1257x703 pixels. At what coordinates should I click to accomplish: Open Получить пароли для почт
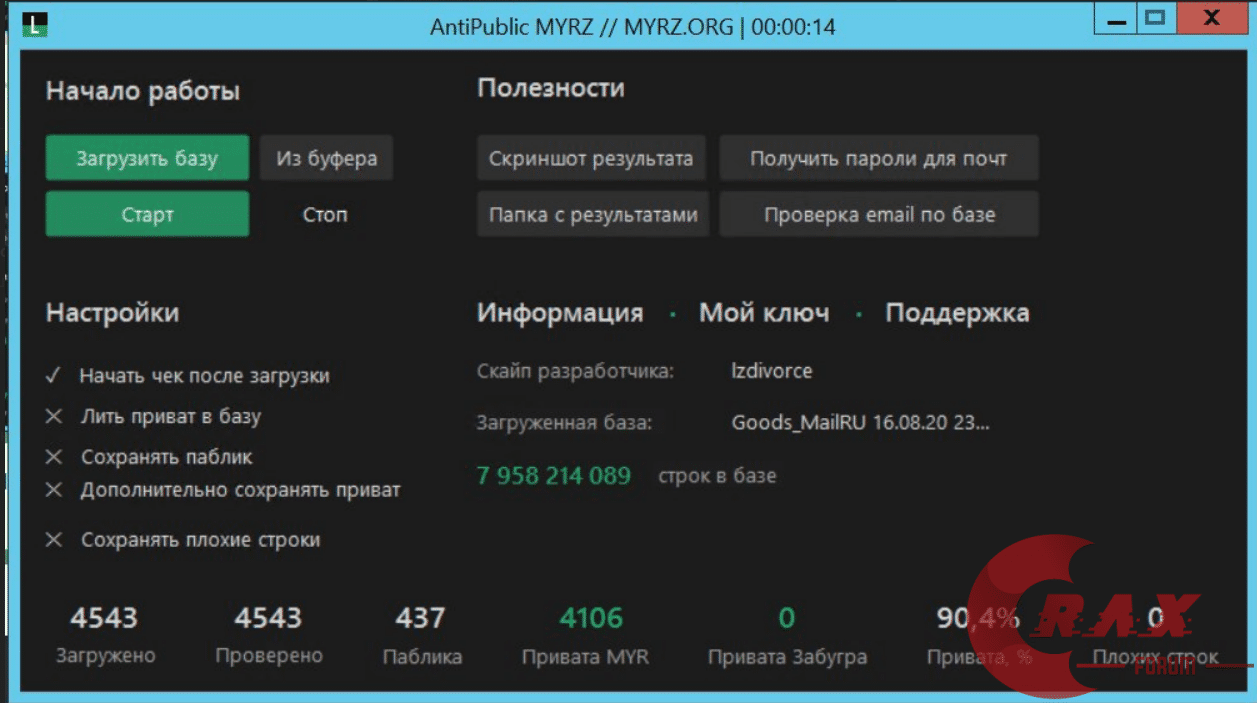[879, 158]
